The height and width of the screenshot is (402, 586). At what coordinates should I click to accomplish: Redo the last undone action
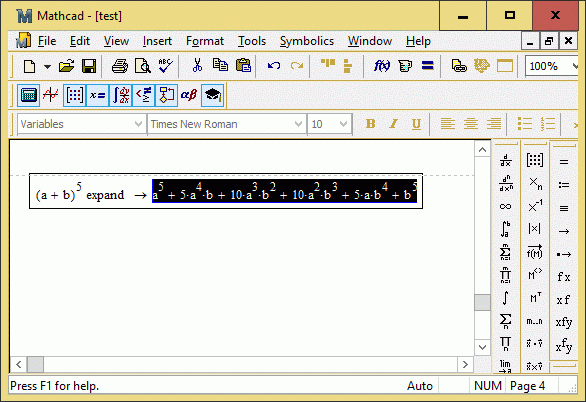(x=297, y=66)
